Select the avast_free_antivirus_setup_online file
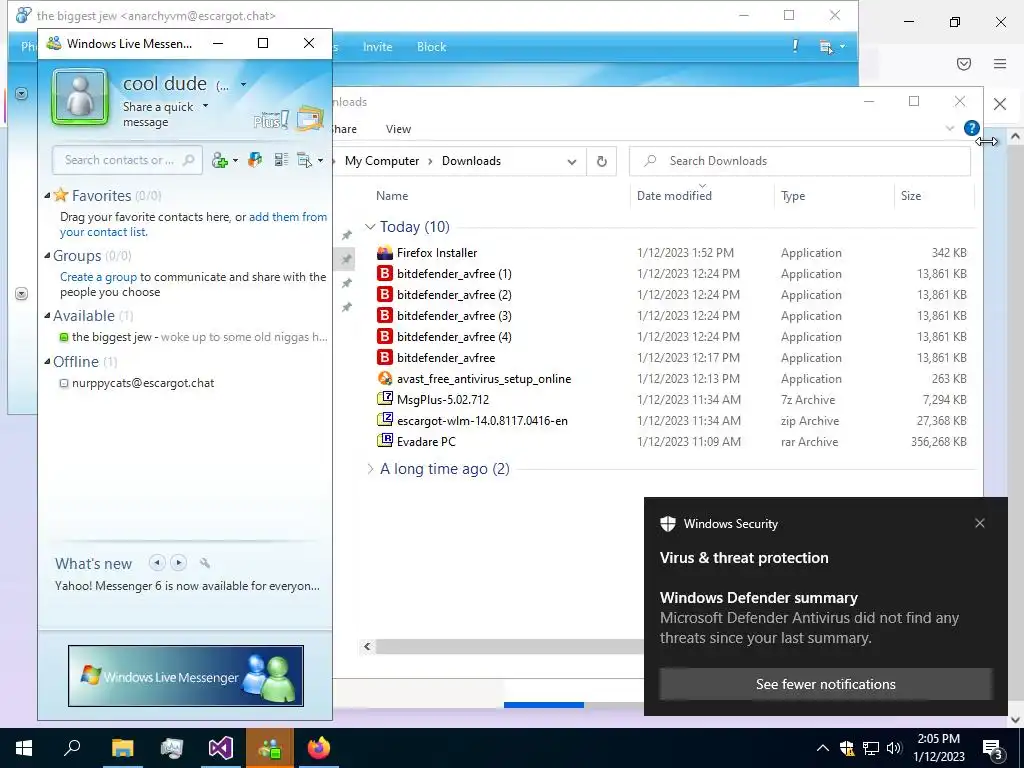The image size is (1024, 768). [x=484, y=379]
